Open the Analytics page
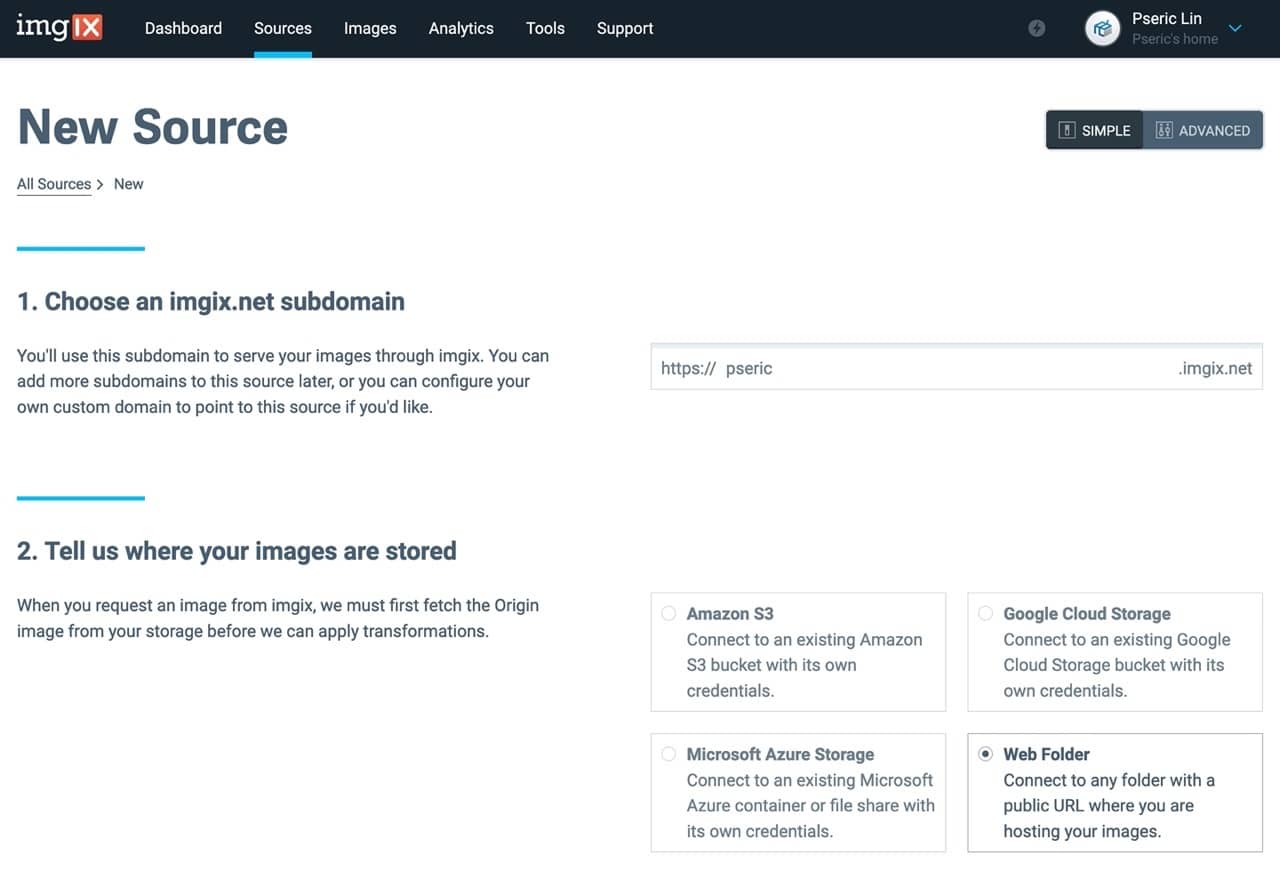The height and width of the screenshot is (872, 1280). 461,28
